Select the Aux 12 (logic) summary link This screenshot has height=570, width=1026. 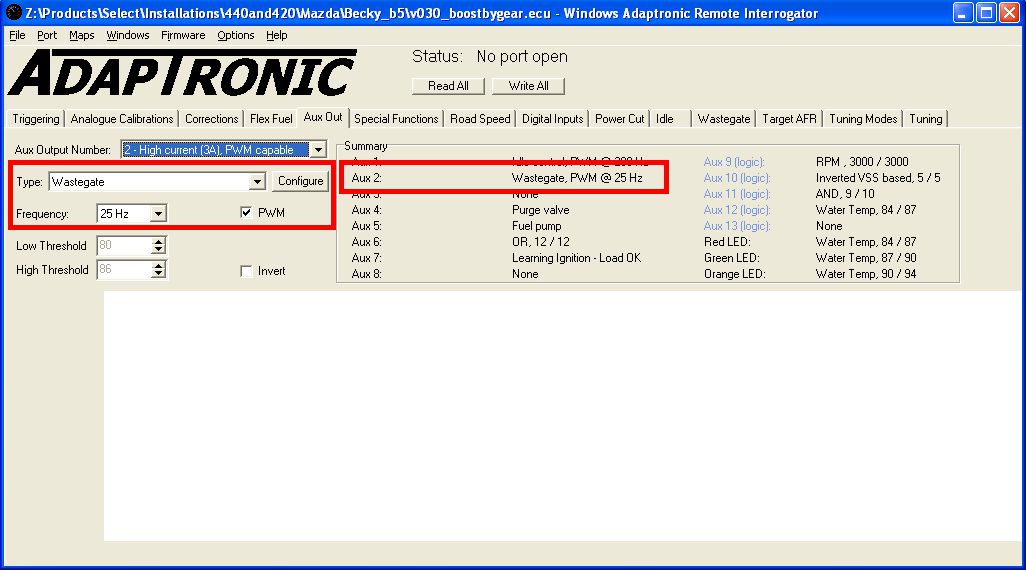(x=736, y=210)
